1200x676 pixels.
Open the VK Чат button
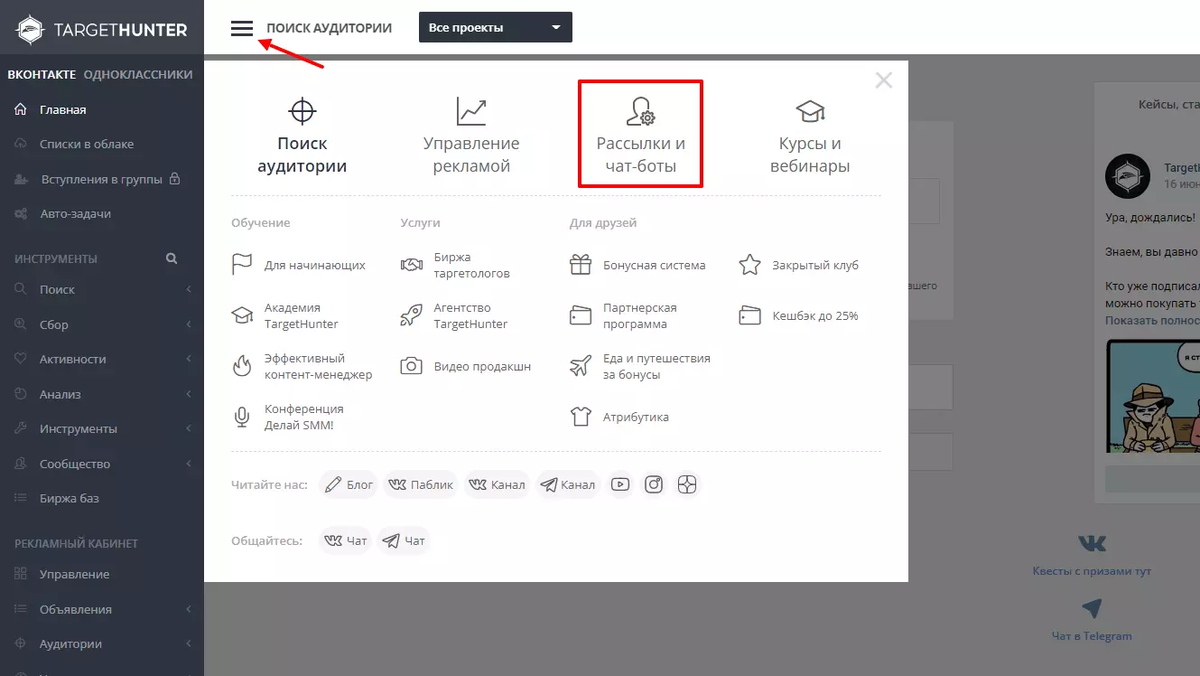point(346,541)
